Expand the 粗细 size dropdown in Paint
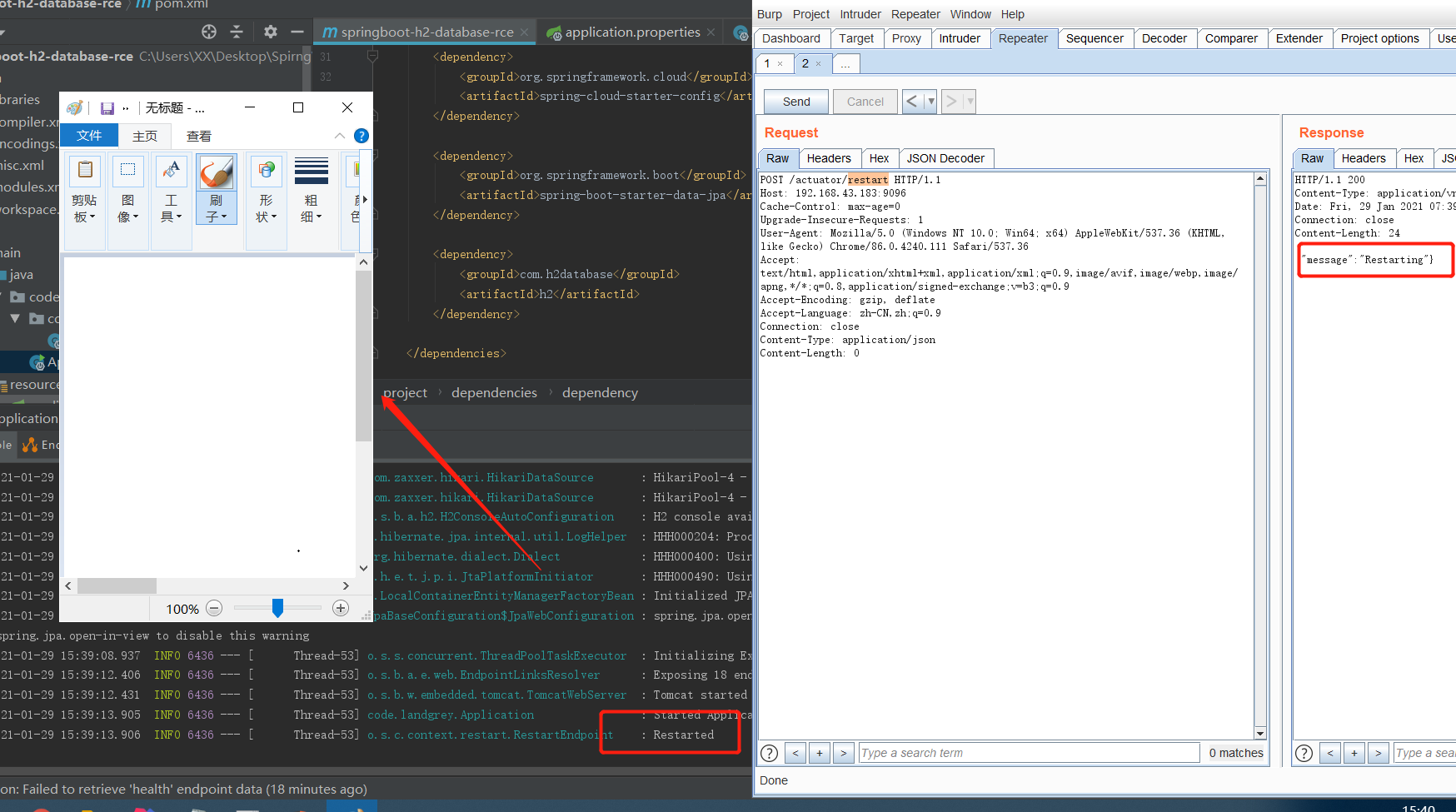This screenshot has width=1456, height=812. tap(312, 208)
